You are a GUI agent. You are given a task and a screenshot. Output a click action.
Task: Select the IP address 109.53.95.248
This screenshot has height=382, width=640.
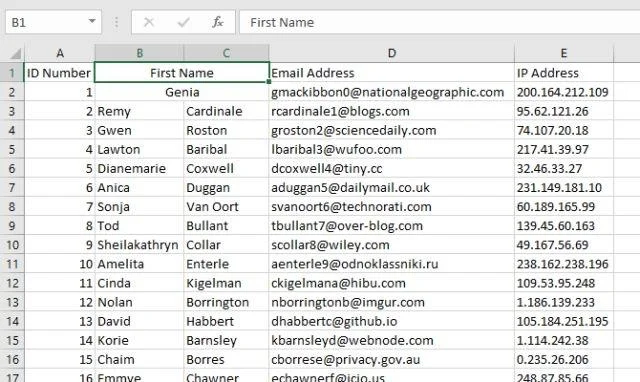point(564,283)
